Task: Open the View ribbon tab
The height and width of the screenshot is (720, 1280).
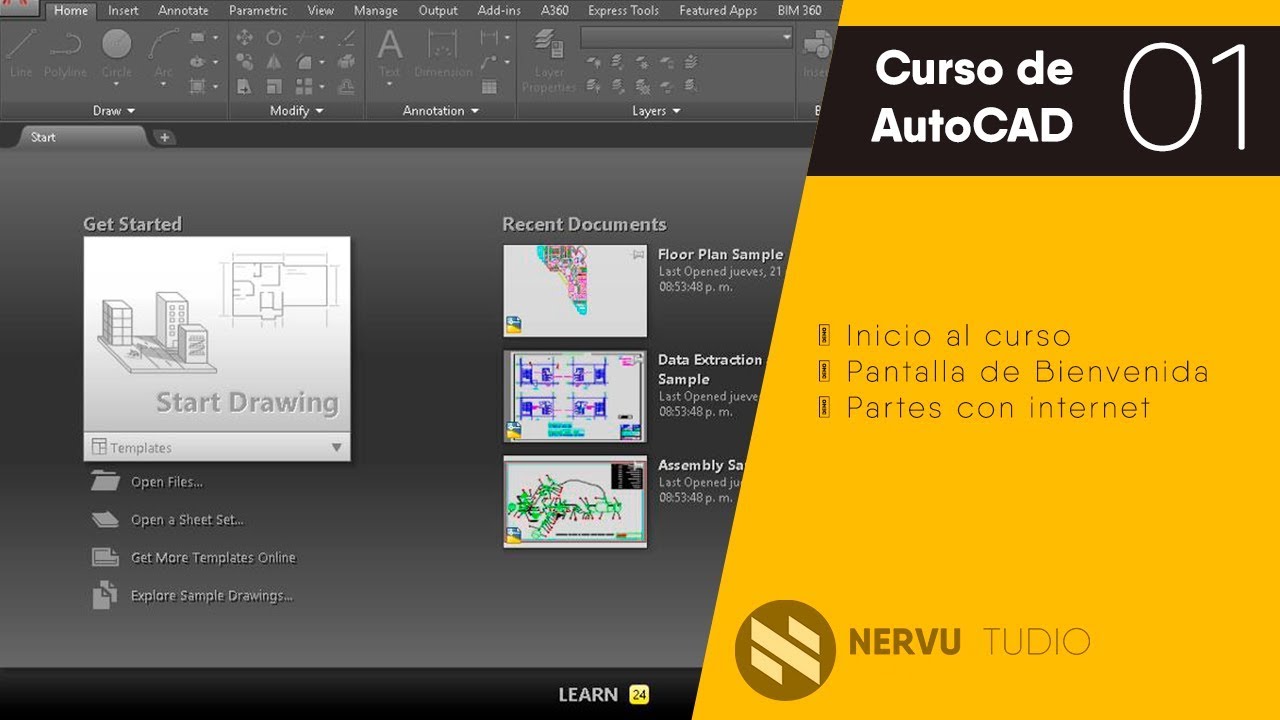Action: [321, 11]
